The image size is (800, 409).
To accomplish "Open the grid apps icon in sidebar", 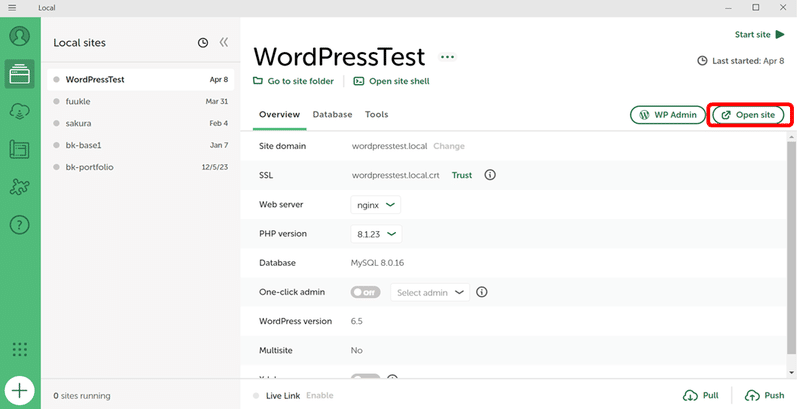I will coord(20,349).
